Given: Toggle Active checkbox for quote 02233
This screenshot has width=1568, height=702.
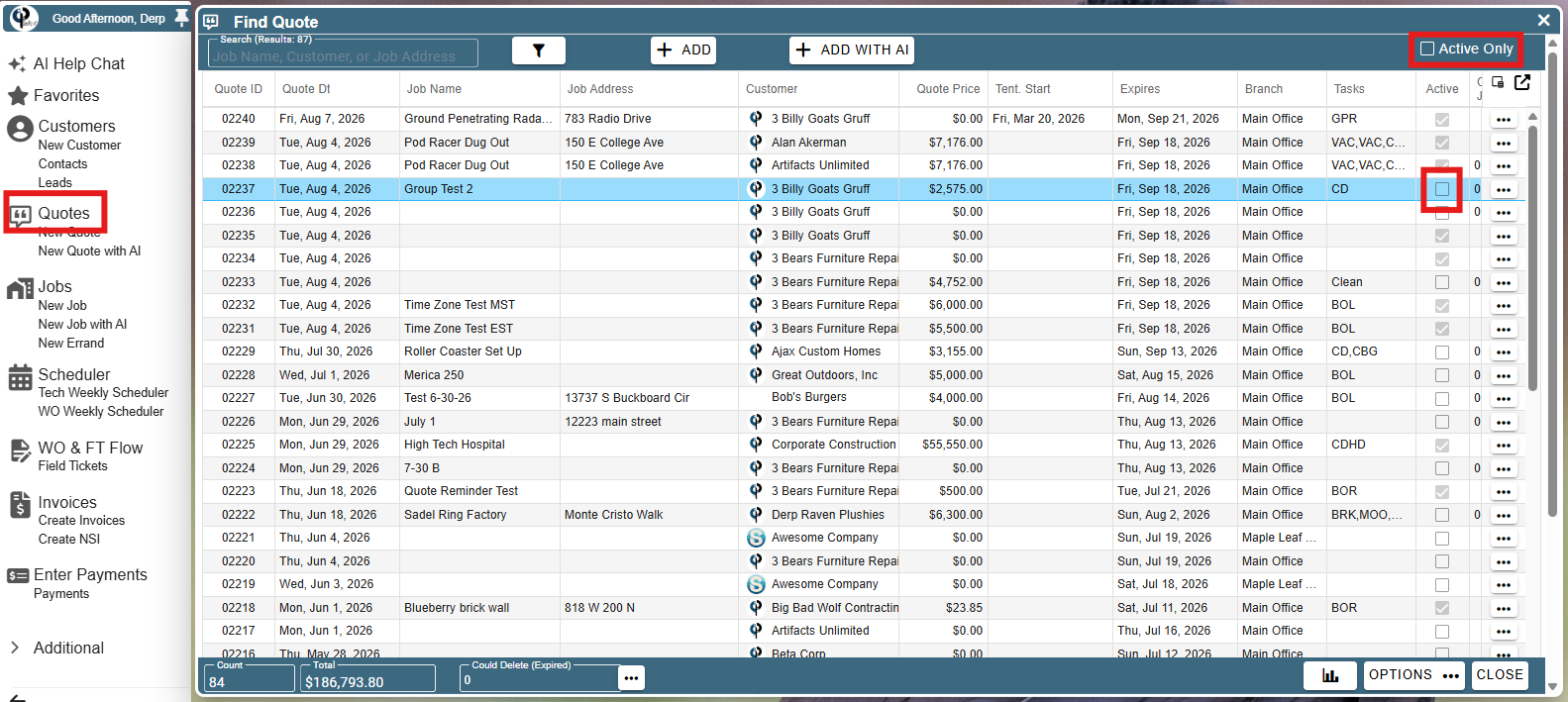Looking at the screenshot, I should [1442, 282].
